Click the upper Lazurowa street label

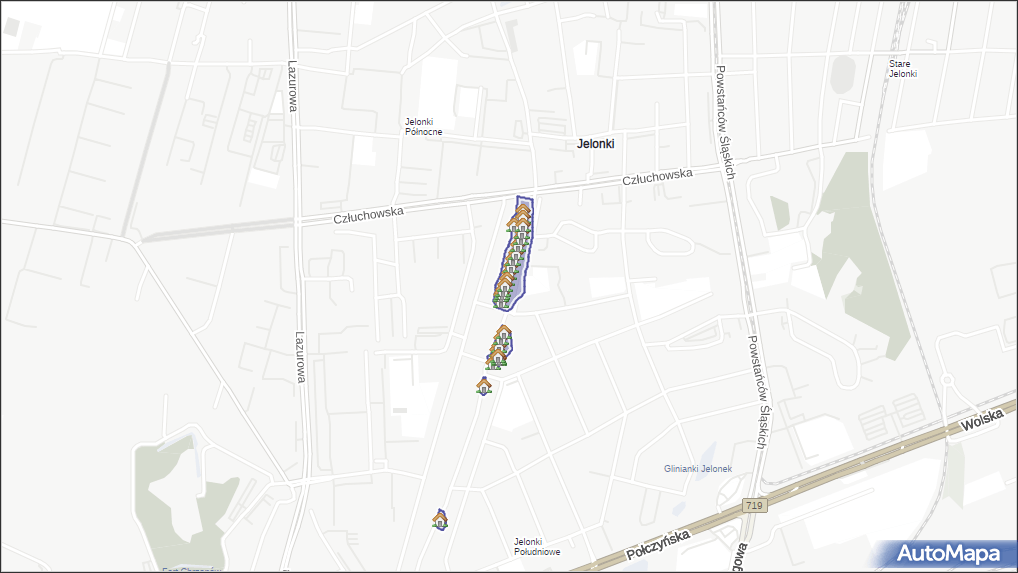[x=292, y=86]
